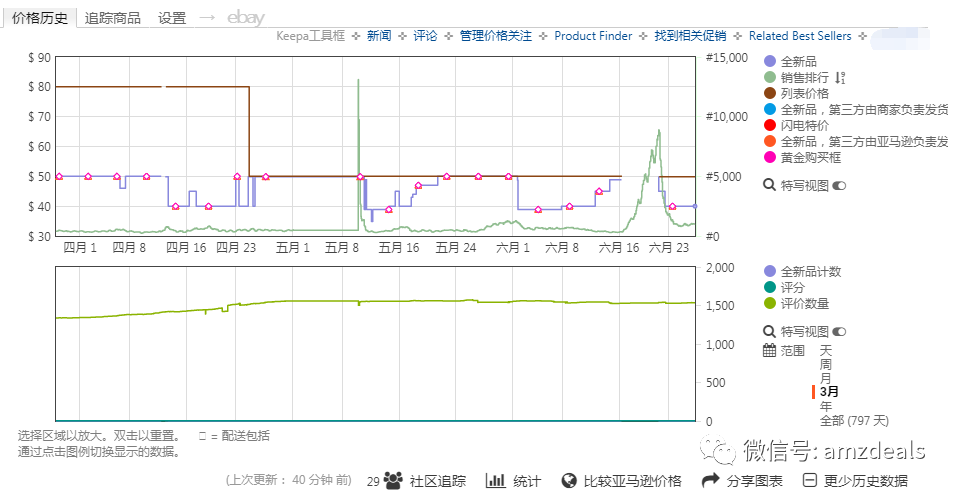Viewport: 956px width, 492px height.
Task: Toggle 评分 teal legend dot
Action: [770, 287]
